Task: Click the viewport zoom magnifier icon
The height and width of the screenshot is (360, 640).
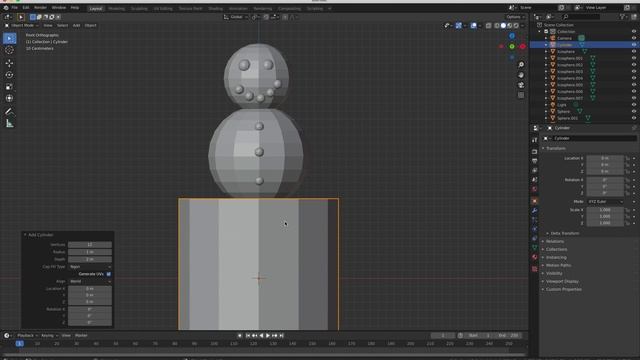Action: click(521, 65)
